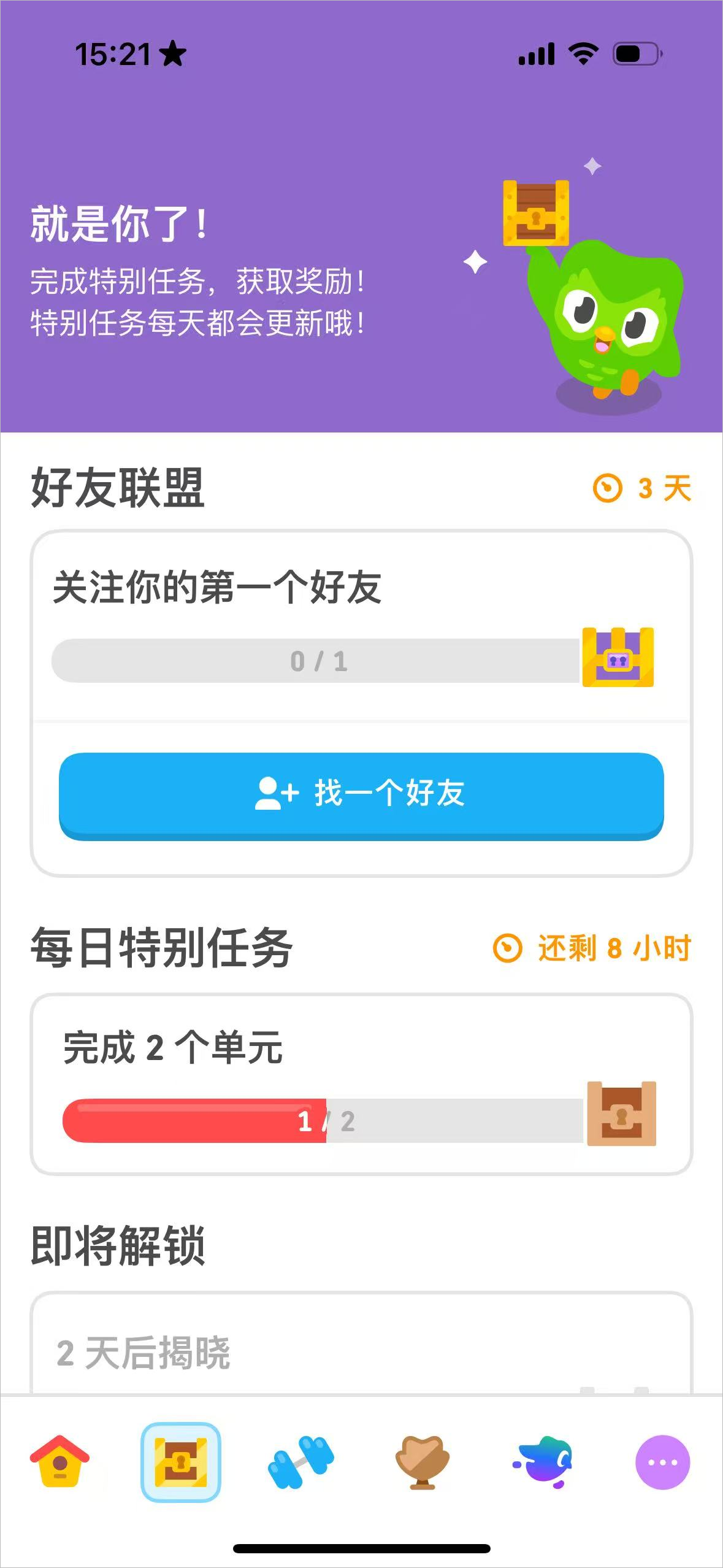Open the Leaderboard trophy tab
Image resolution: width=723 pixels, height=1568 pixels.
tap(422, 1462)
